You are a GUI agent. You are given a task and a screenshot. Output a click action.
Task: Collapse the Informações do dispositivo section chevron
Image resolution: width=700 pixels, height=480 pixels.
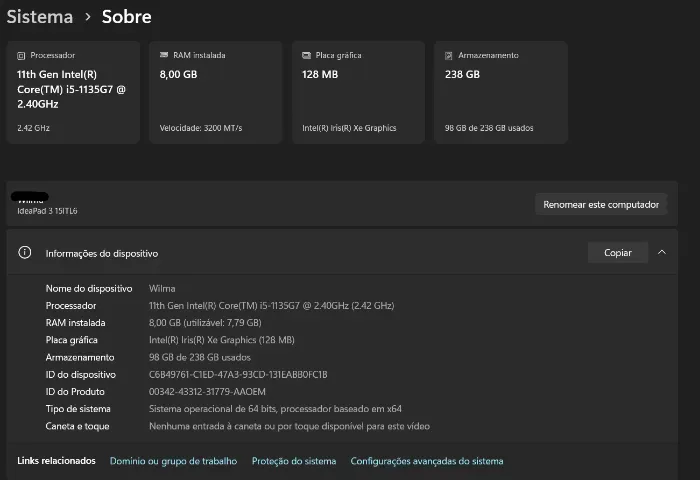(x=662, y=252)
